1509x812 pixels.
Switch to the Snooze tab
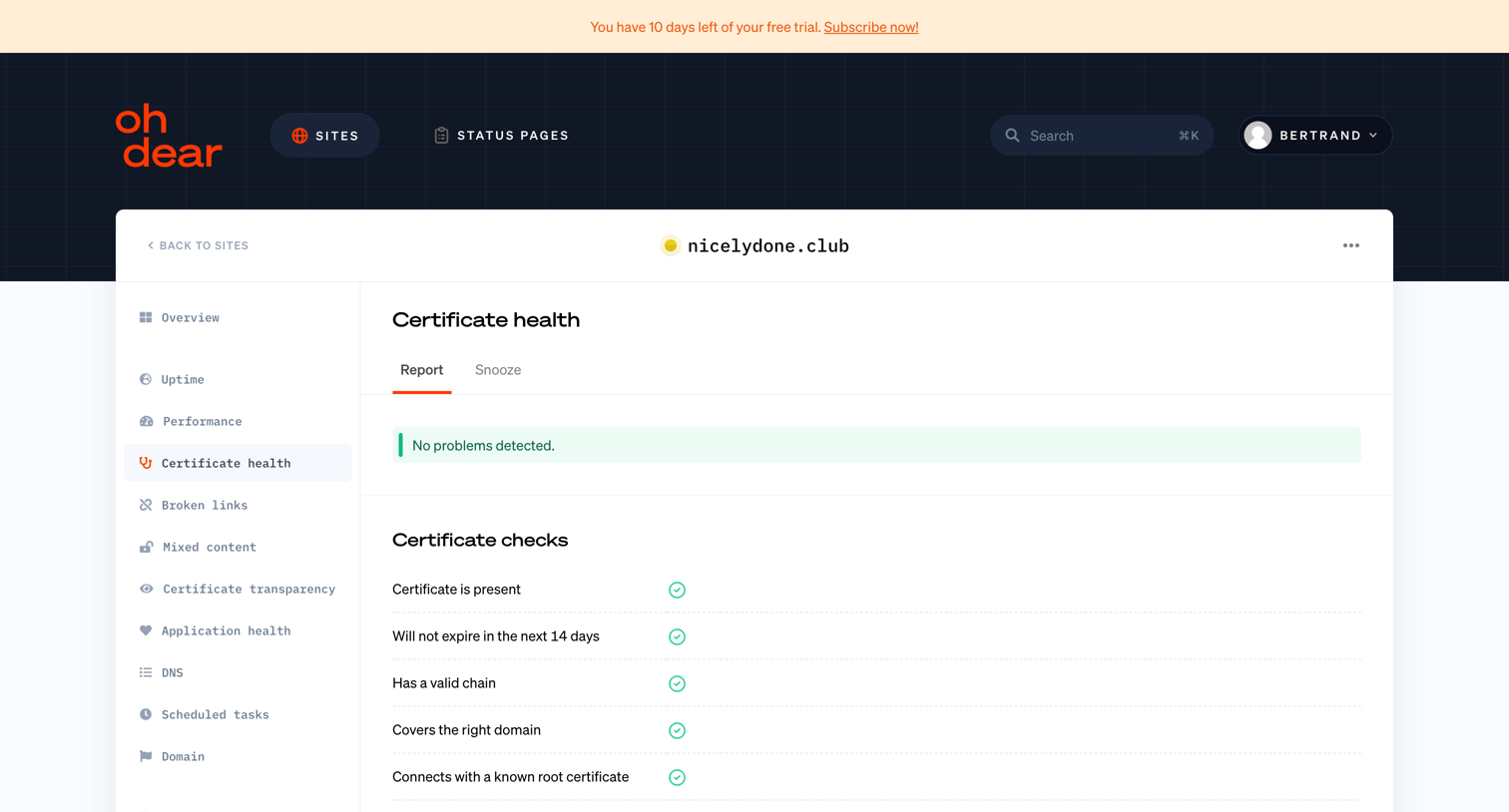pyautogui.click(x=498, y=370)
